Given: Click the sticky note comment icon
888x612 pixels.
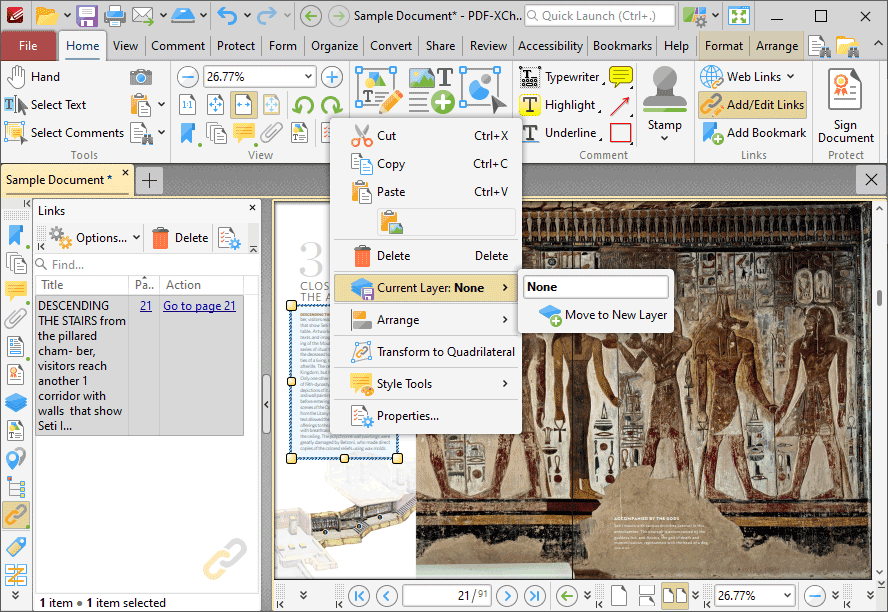Looking at the screenshot, I should pyautogui.click(x=621, y=76).
